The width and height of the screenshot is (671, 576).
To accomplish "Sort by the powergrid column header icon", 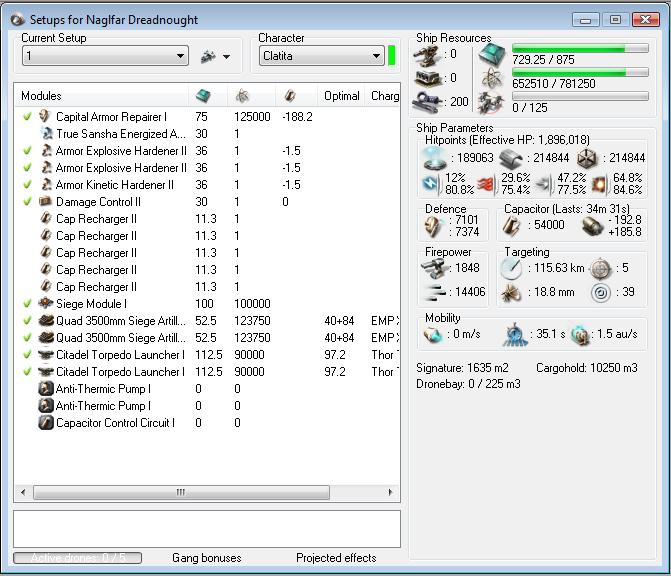I will coord(243,96).
